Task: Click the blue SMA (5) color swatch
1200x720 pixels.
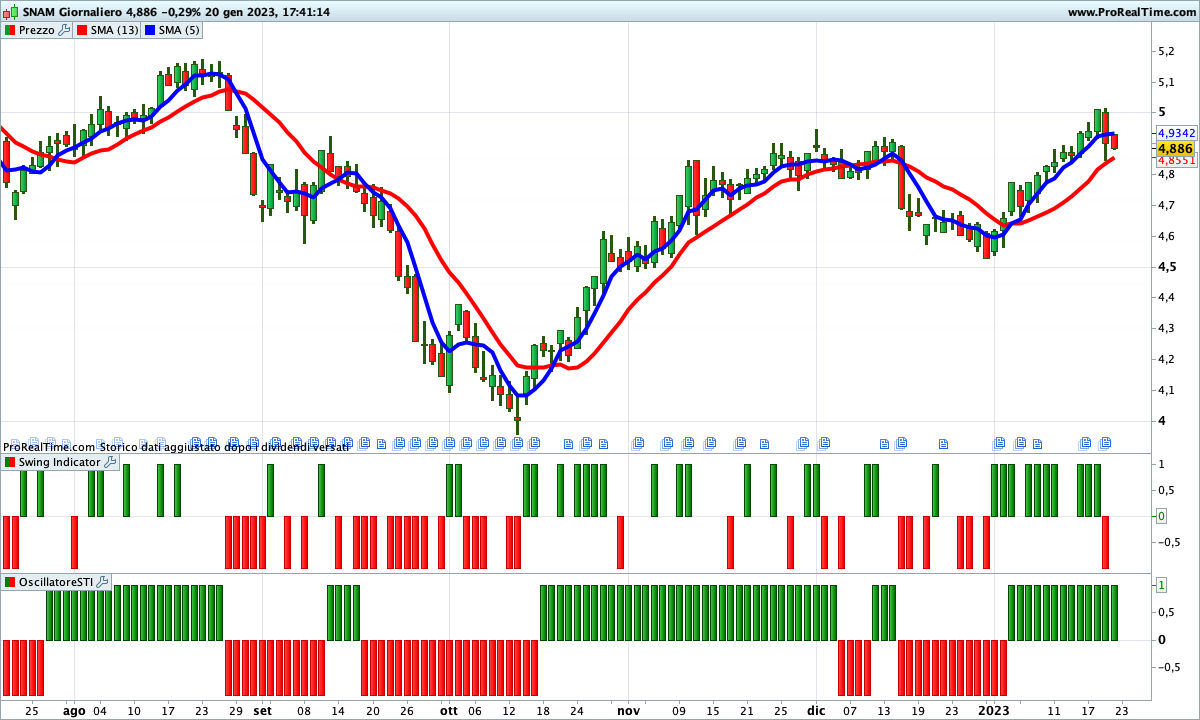Action: coord(148,30)
